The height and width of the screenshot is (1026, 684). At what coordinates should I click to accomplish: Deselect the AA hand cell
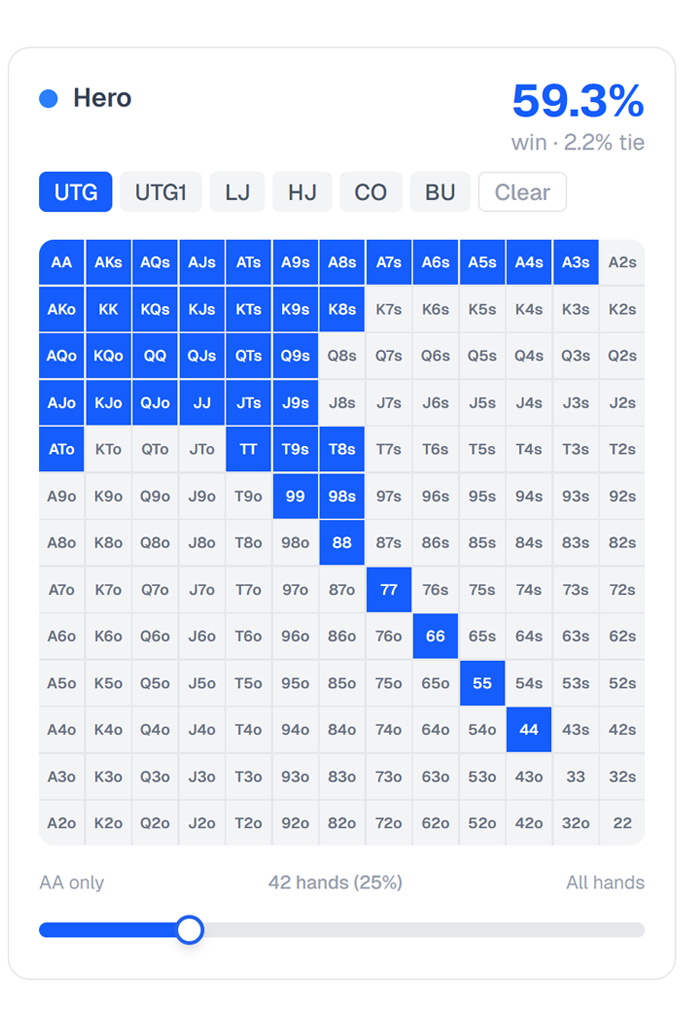click(x=62, y=263)
